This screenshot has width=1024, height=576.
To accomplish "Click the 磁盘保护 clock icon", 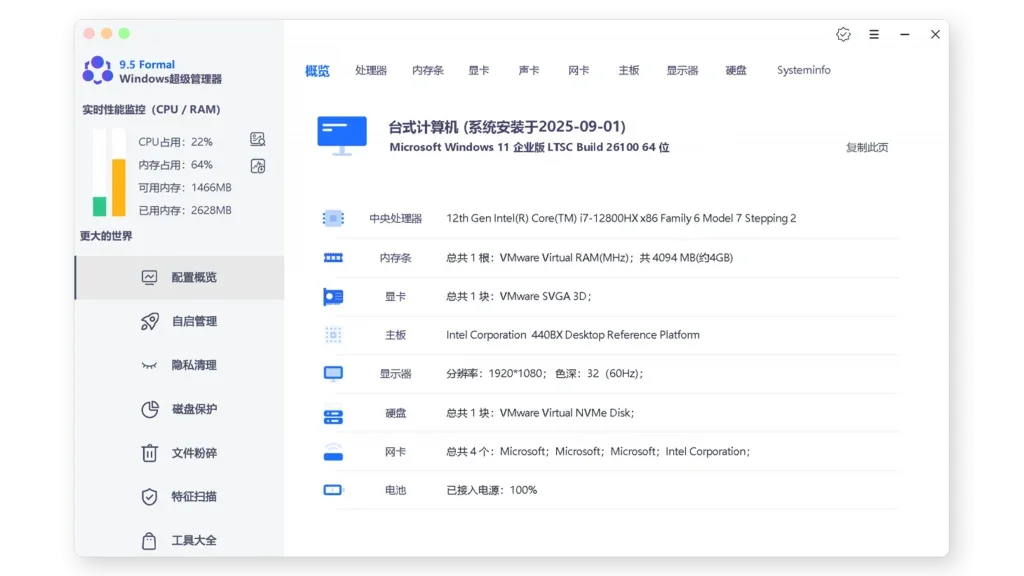I will click(x=150, y=409).
